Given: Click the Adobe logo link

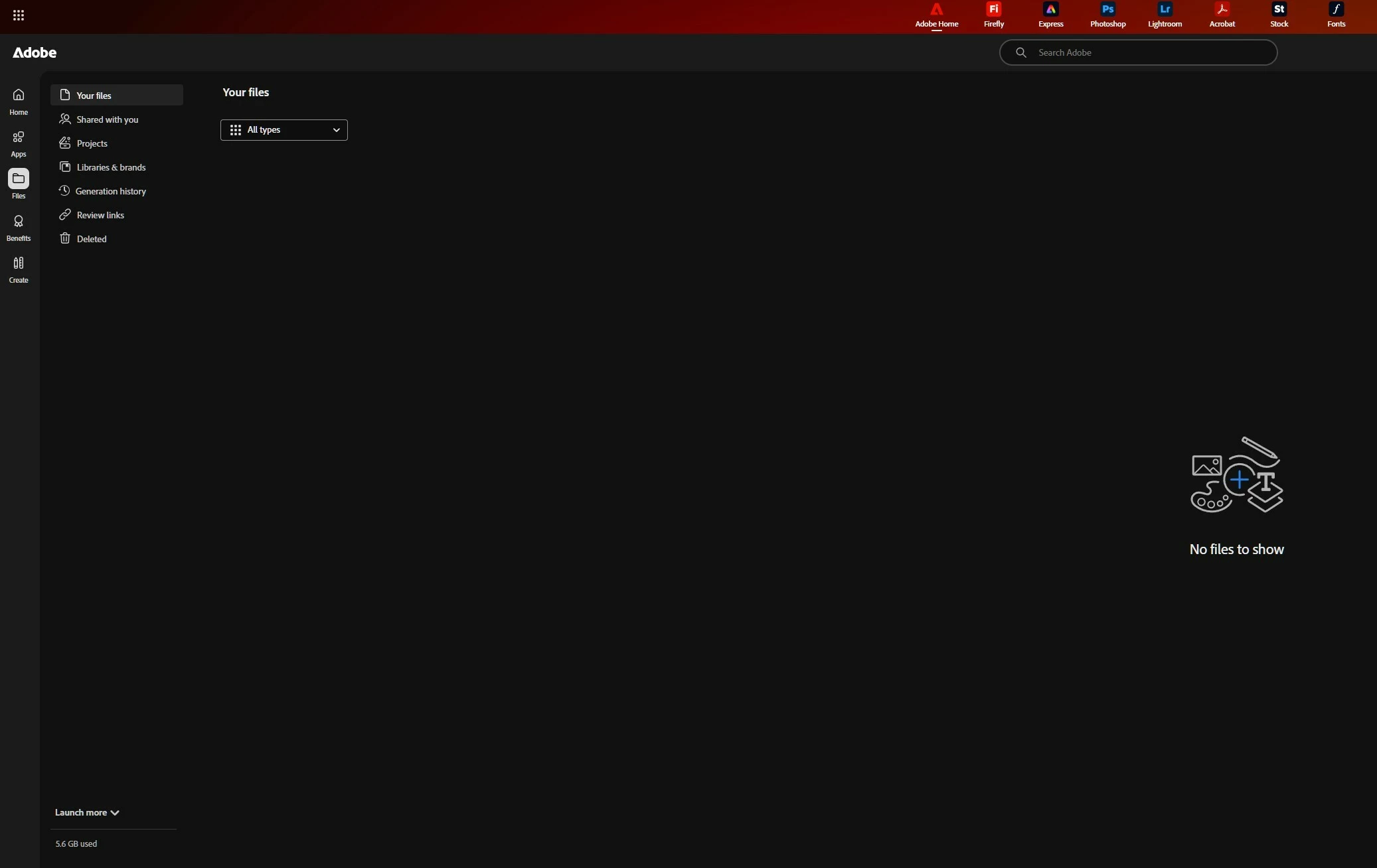Looking at the screenshot, I should 35,52.
